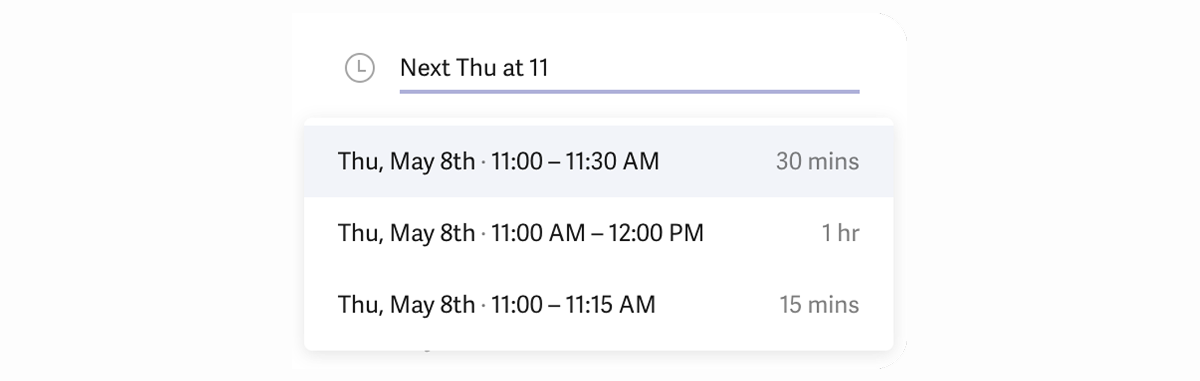Click the "30 mins" duration label

(x=817, y=161)
